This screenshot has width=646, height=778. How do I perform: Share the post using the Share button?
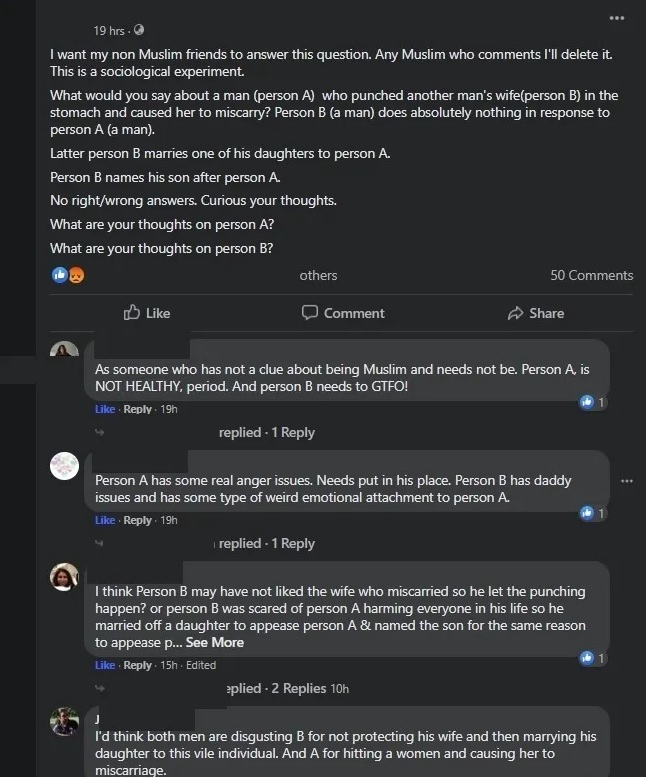click(x=536, y=313)
